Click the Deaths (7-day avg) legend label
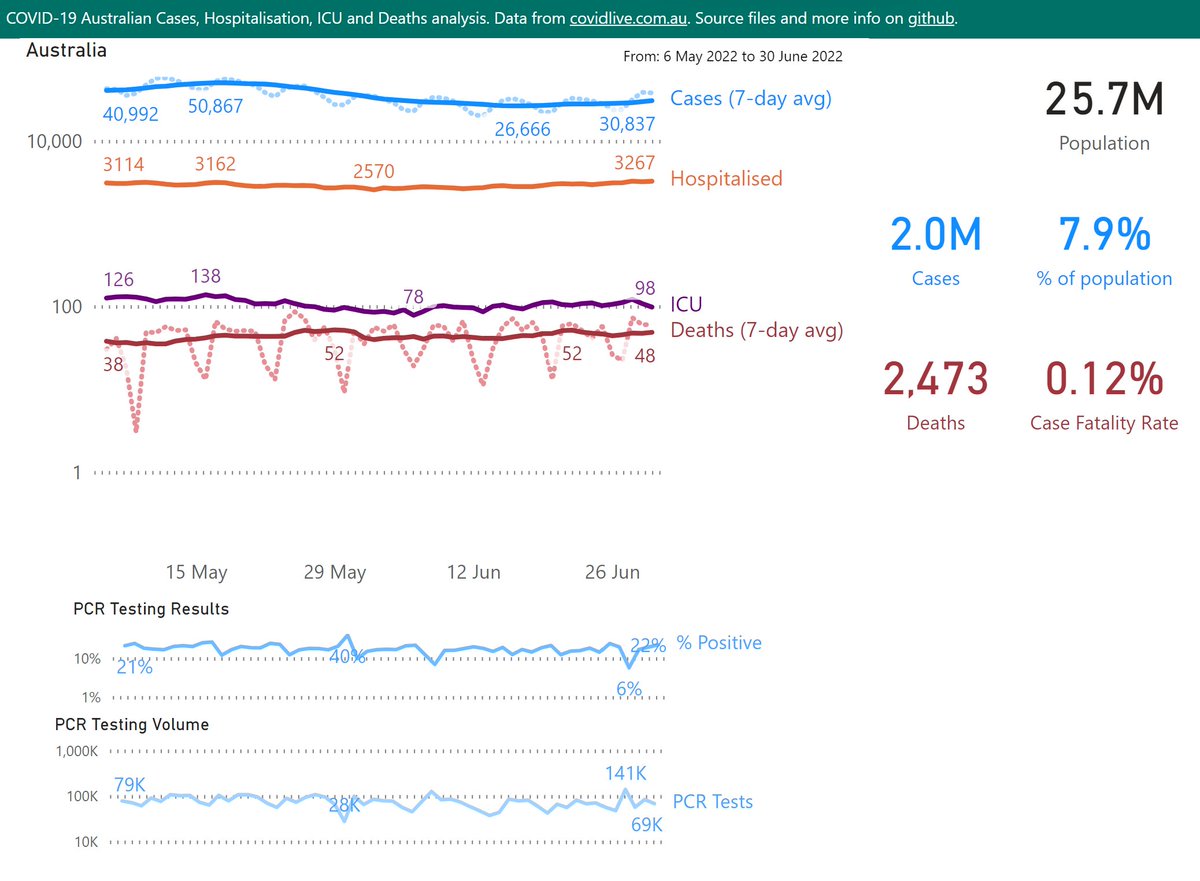The width and height of the screenshot is (1200, 881). pyautogui.click(x=756, y=329)
